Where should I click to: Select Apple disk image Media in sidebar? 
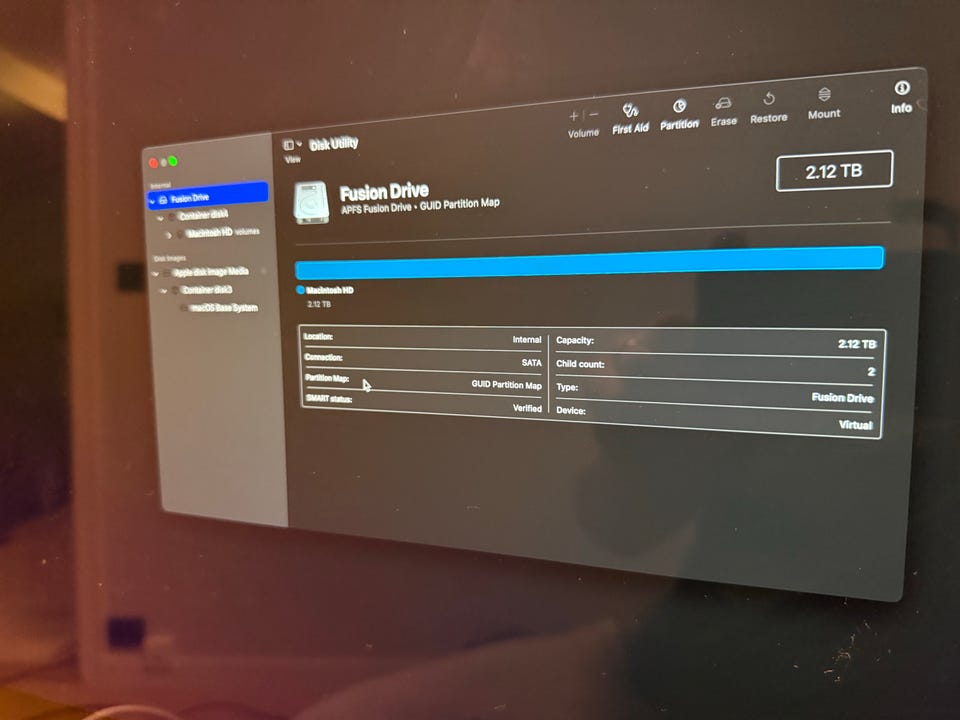click(x=211, y=272)
